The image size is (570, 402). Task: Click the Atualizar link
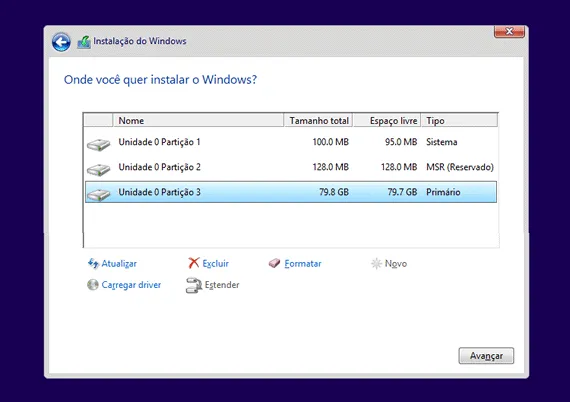[x=119, y=264]
